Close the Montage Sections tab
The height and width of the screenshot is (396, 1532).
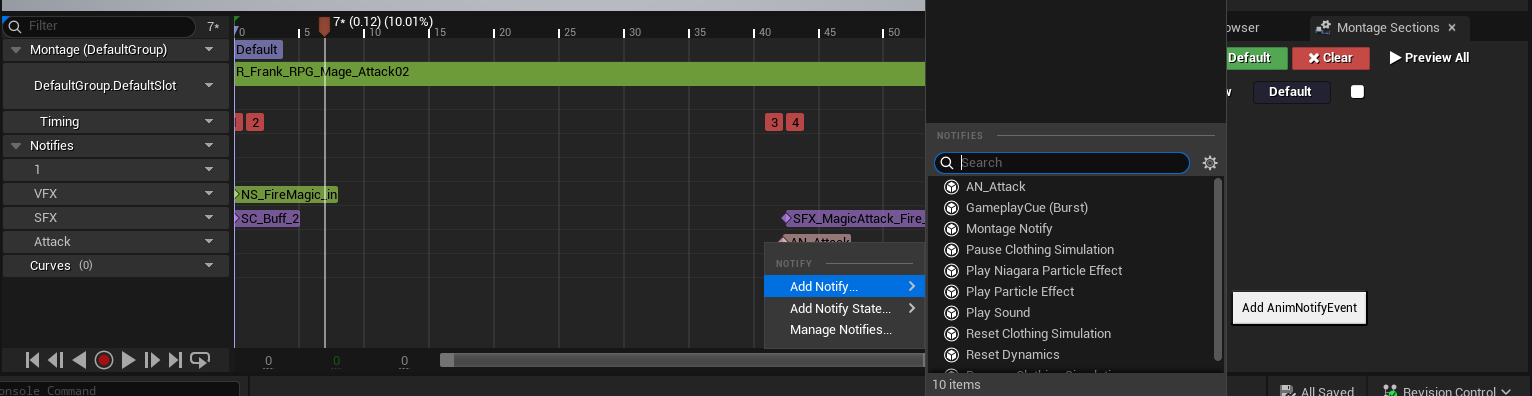(1452, 28)
